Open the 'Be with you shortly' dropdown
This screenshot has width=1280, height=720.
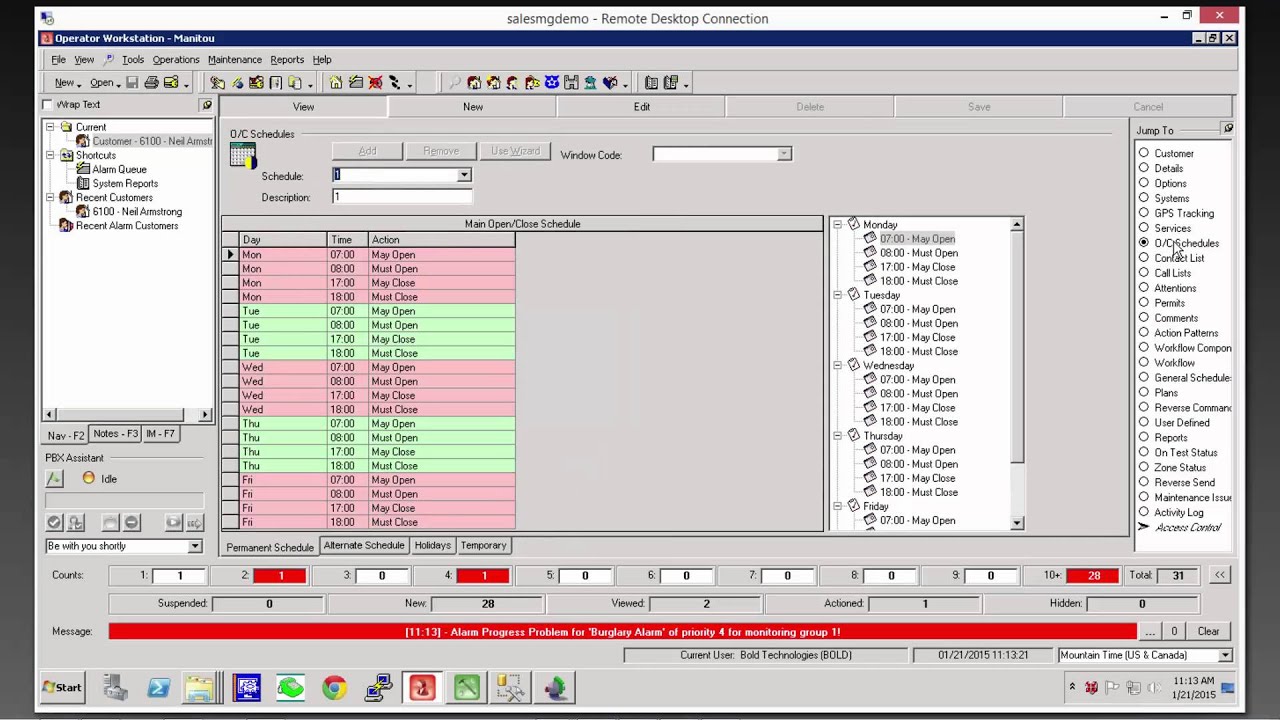pyautogui.click(x=195, y=546)
